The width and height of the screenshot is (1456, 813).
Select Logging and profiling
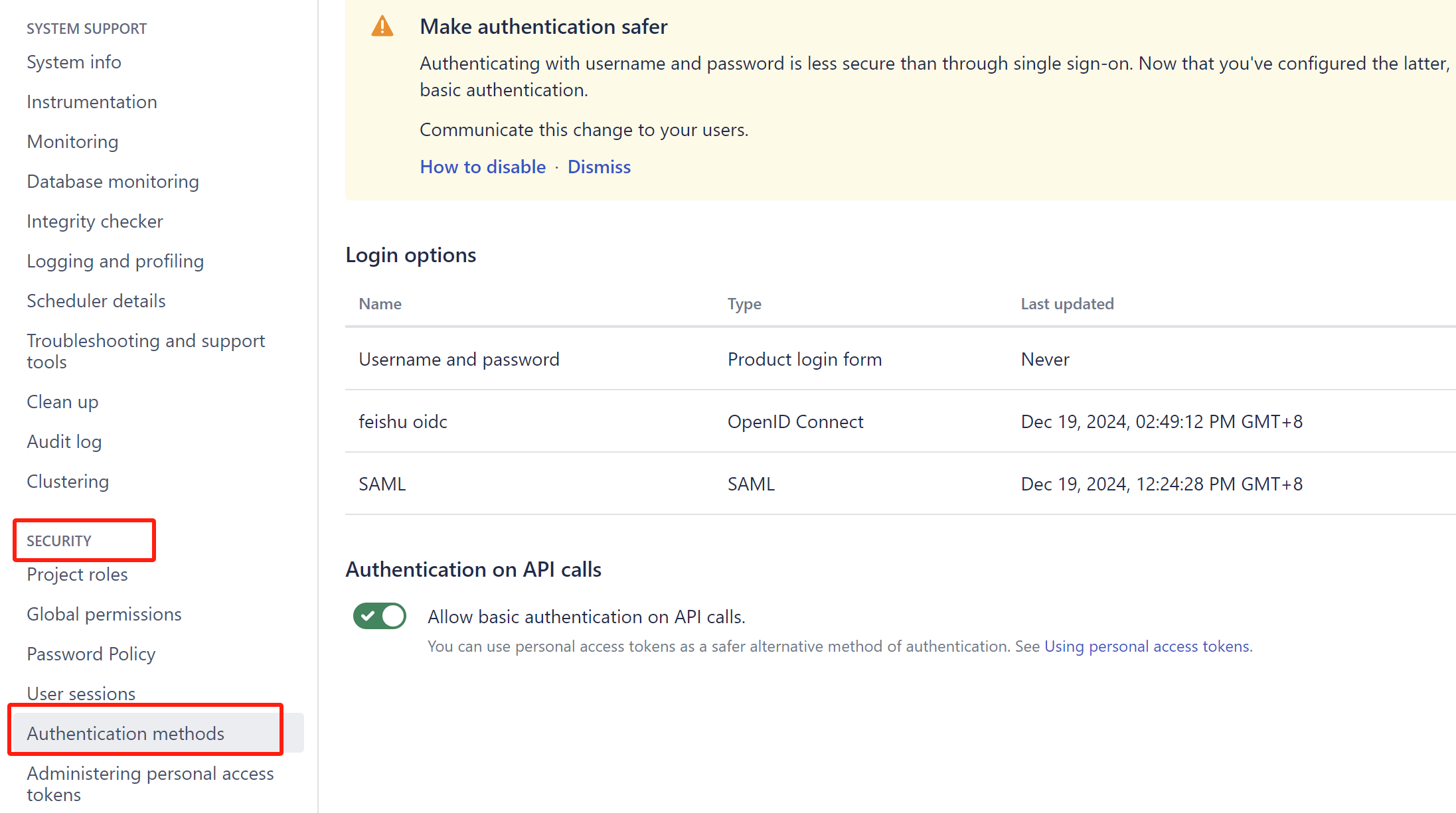pyautogui.click(x=115, y=261)
